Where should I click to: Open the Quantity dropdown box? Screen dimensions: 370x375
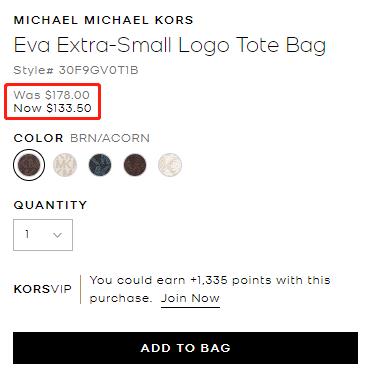(43, 235)
